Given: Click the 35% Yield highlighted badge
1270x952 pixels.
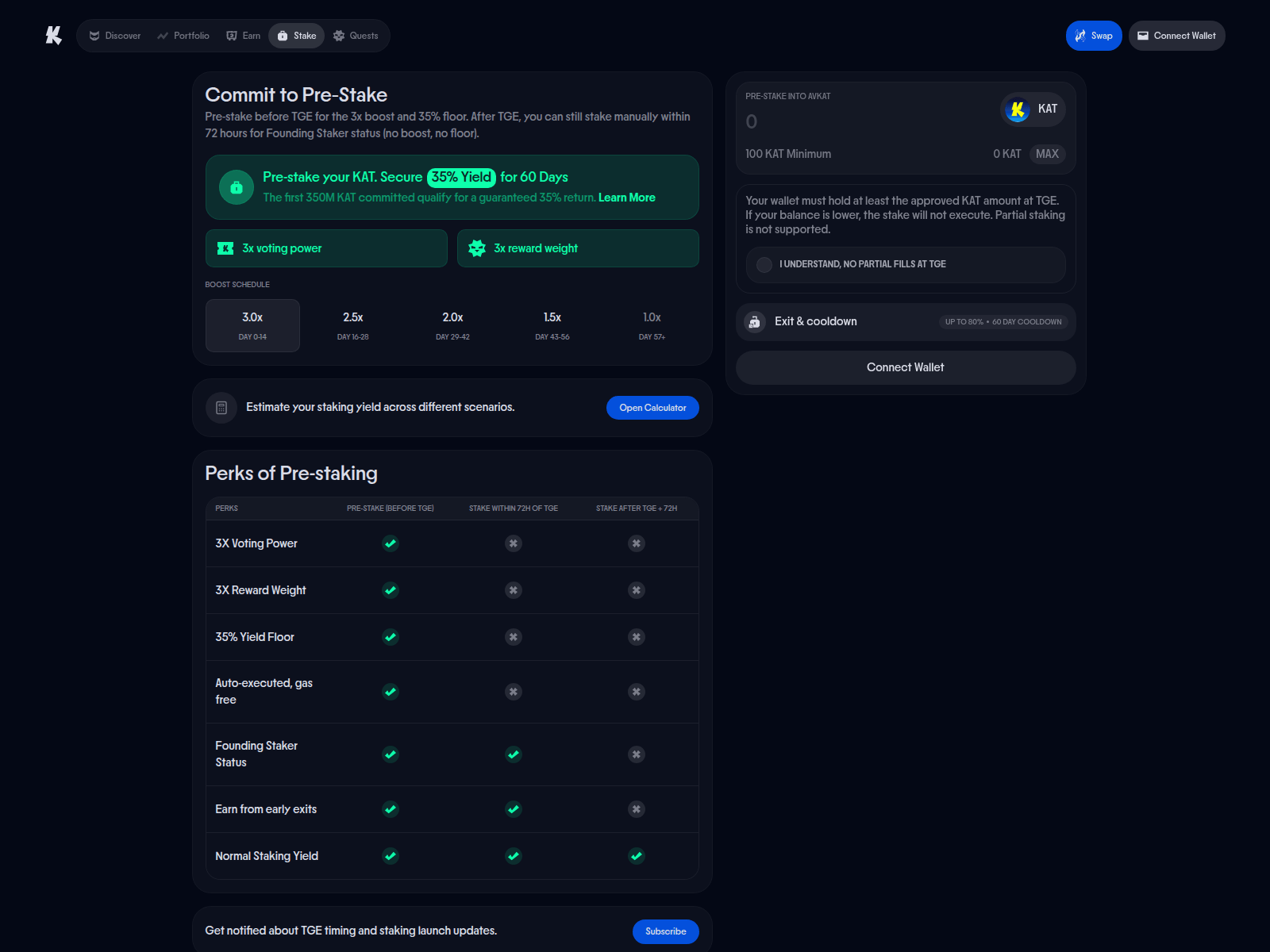Looking at the screenshot, I should click(x=461, y=178).
